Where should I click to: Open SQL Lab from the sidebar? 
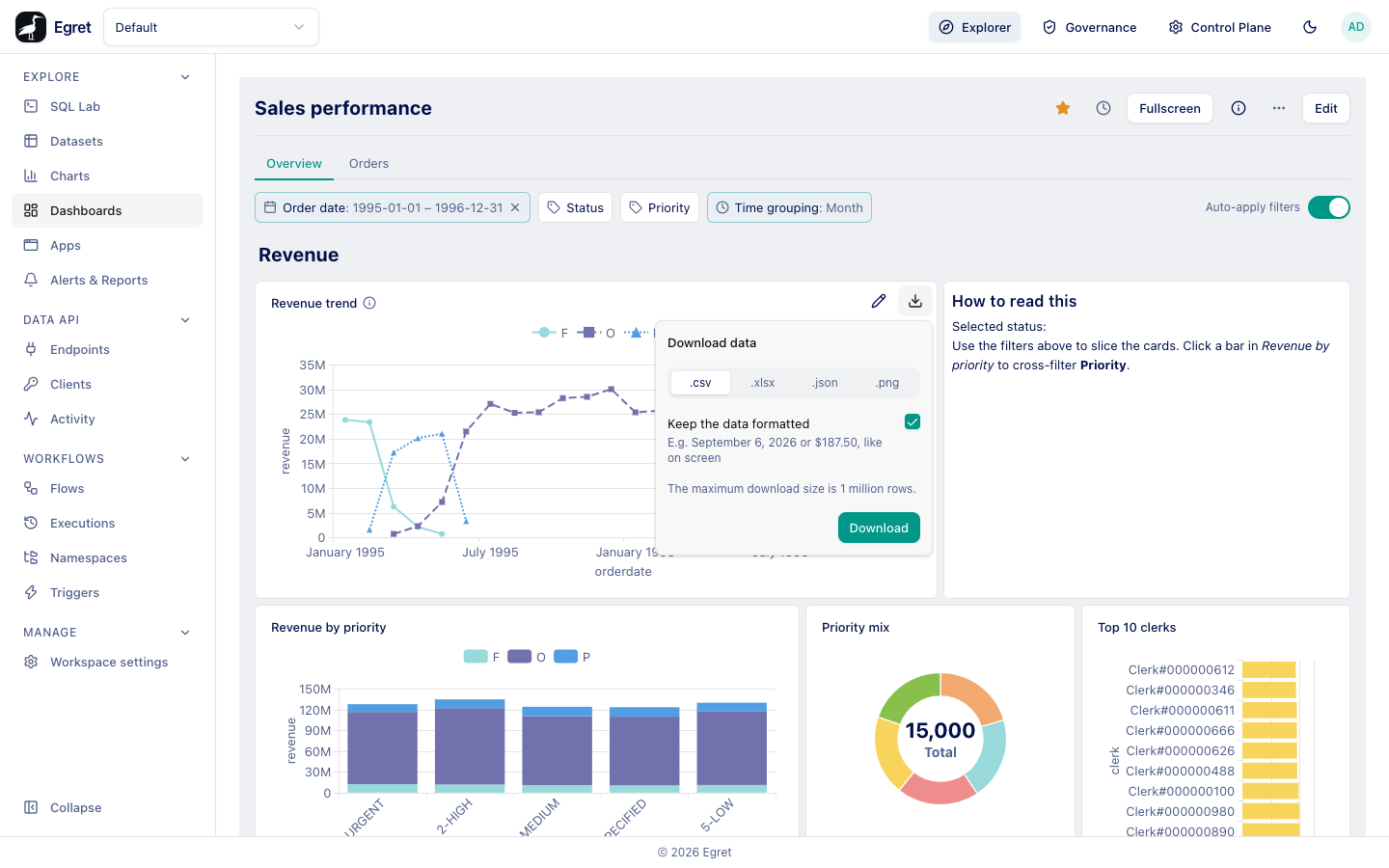pyautogui.click(x=108, y=106)
